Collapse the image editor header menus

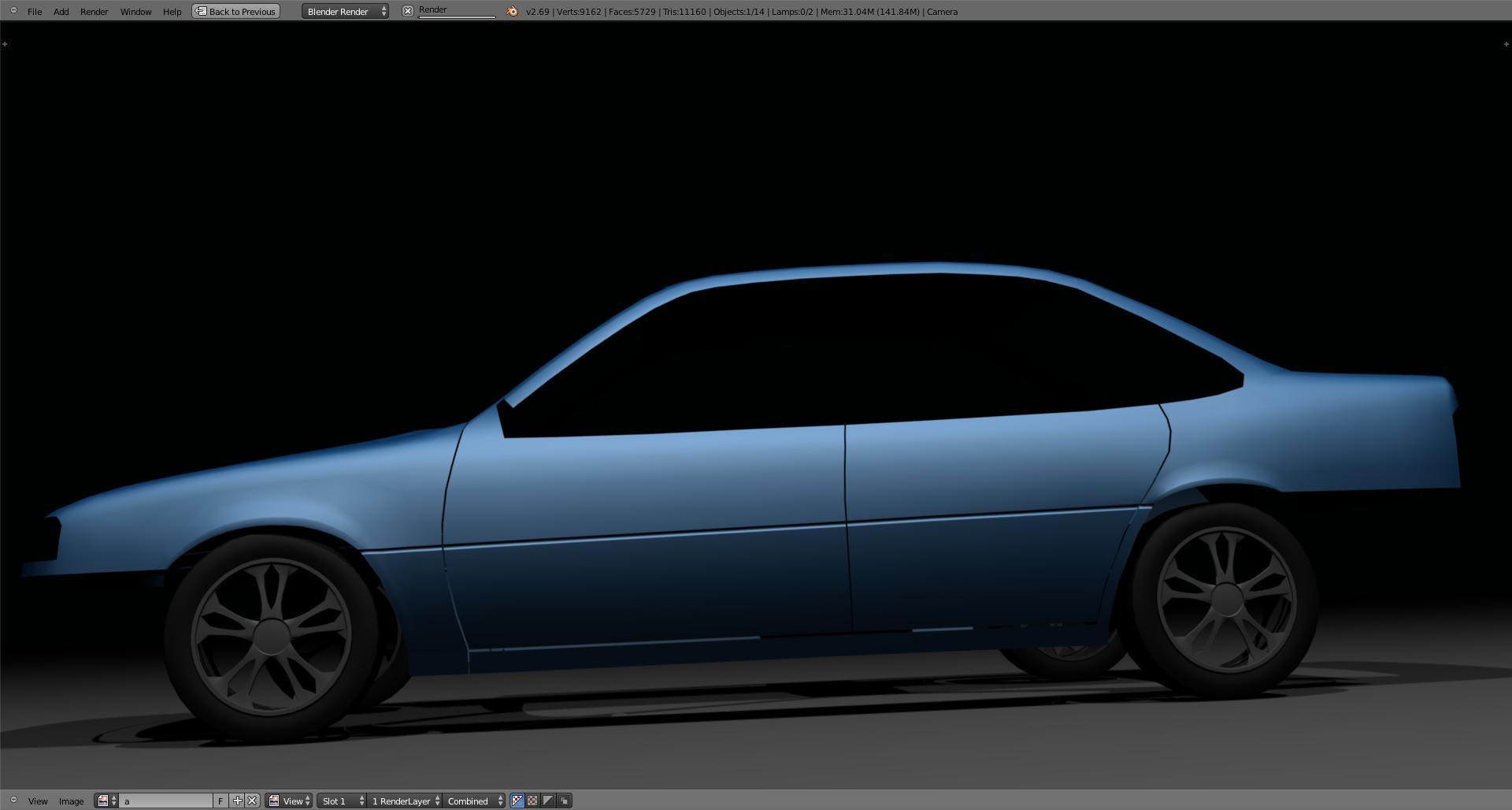click(x=13, y=800)
